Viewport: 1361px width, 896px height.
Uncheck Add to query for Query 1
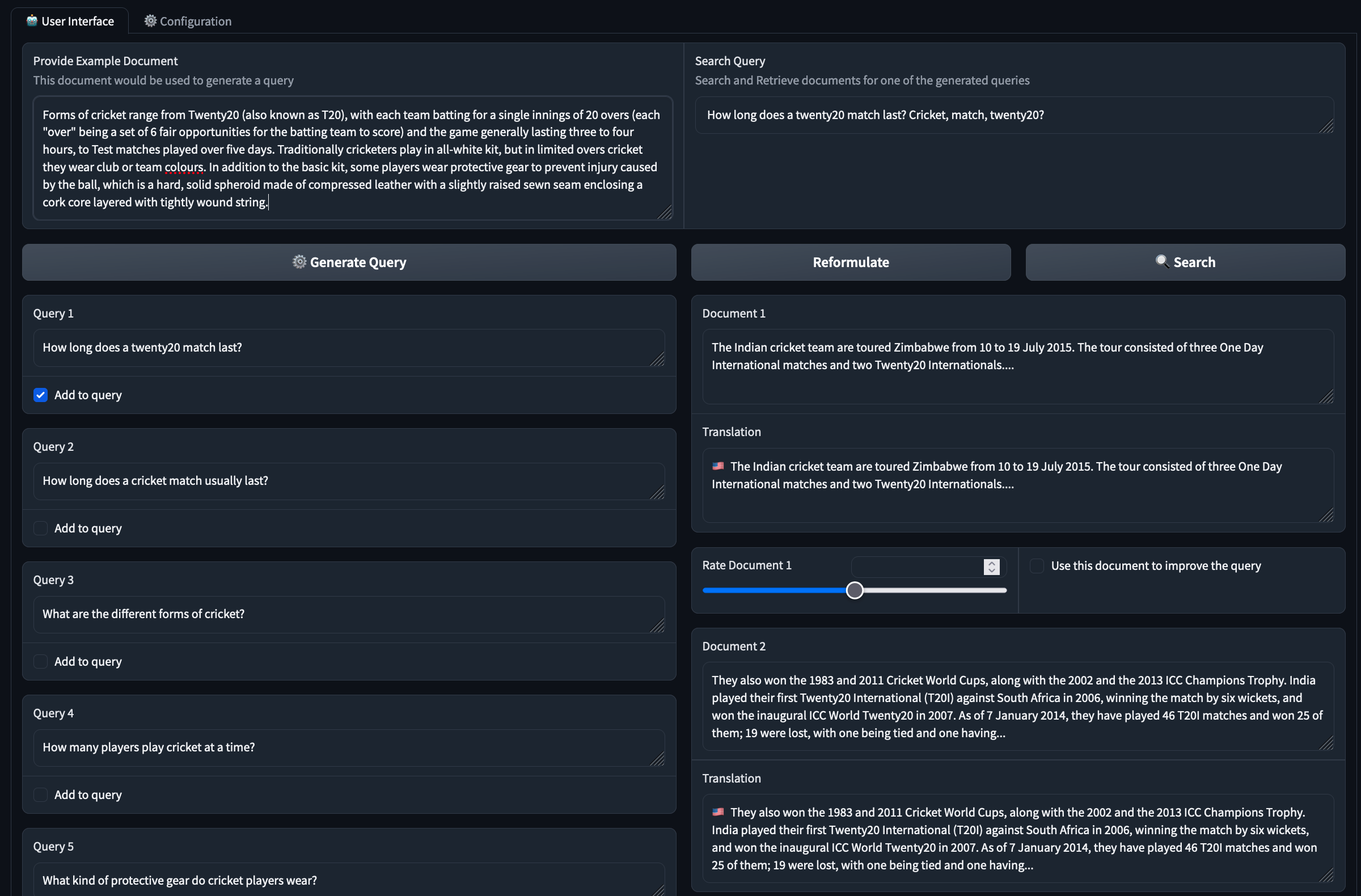coord(41,395)
